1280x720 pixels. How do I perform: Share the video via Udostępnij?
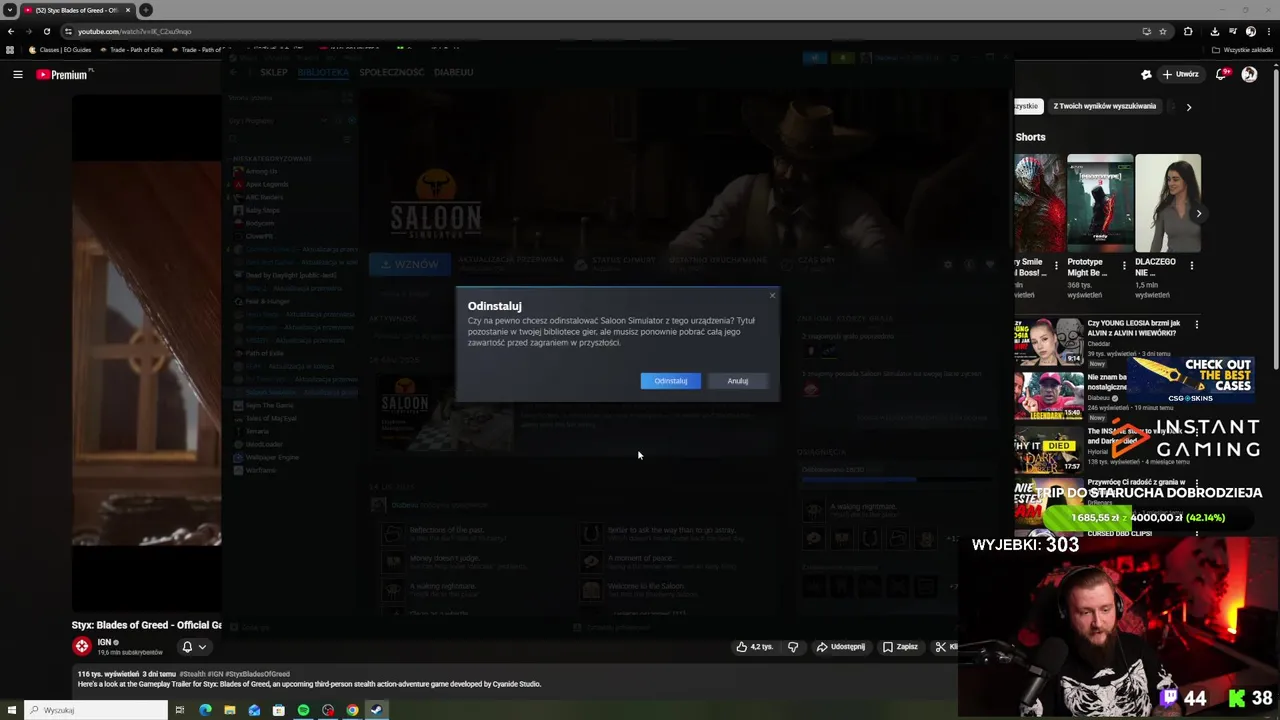click(x=840, y=647)
